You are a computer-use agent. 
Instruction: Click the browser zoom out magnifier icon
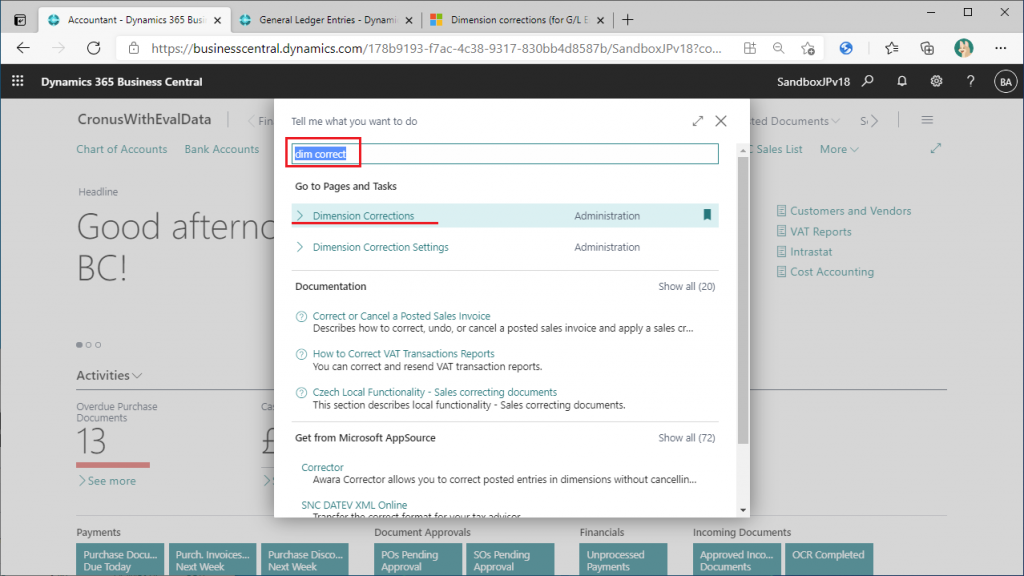778,48
